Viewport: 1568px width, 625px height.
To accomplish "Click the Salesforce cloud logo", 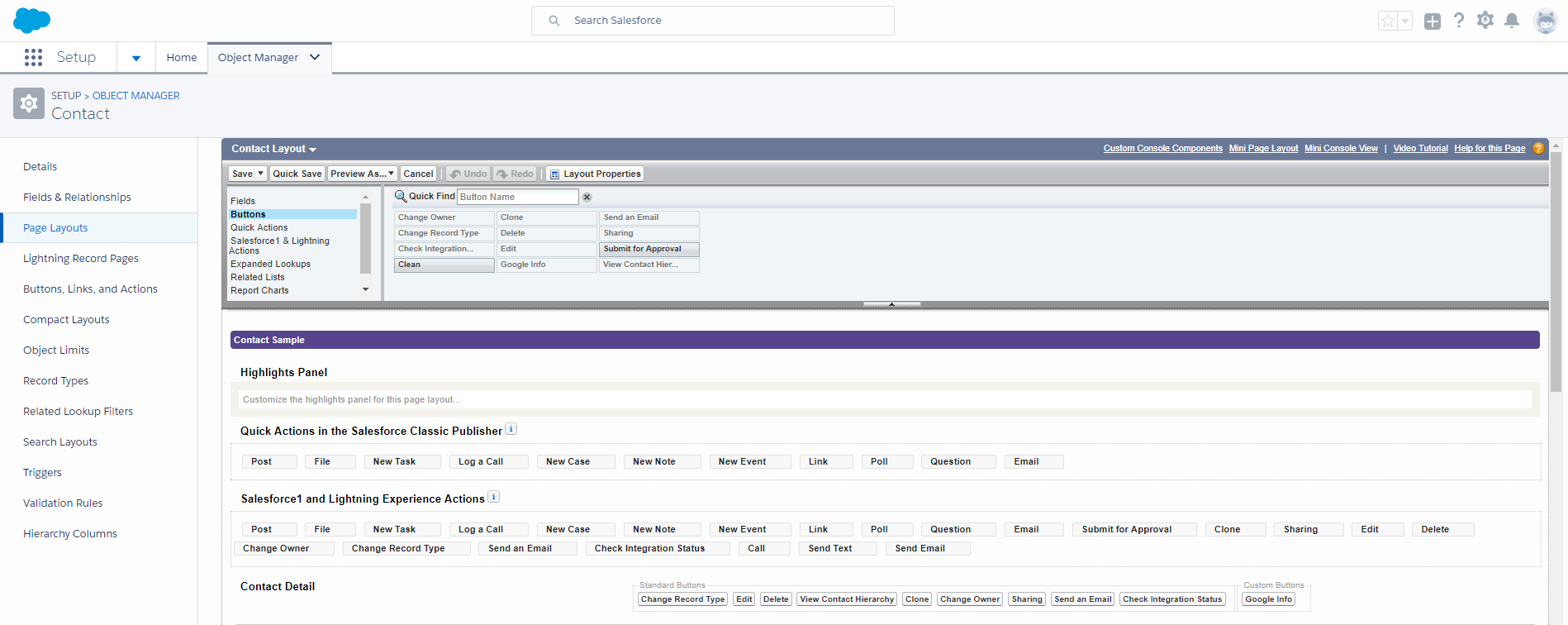I will pyautogui.click(x=31, y=20).
